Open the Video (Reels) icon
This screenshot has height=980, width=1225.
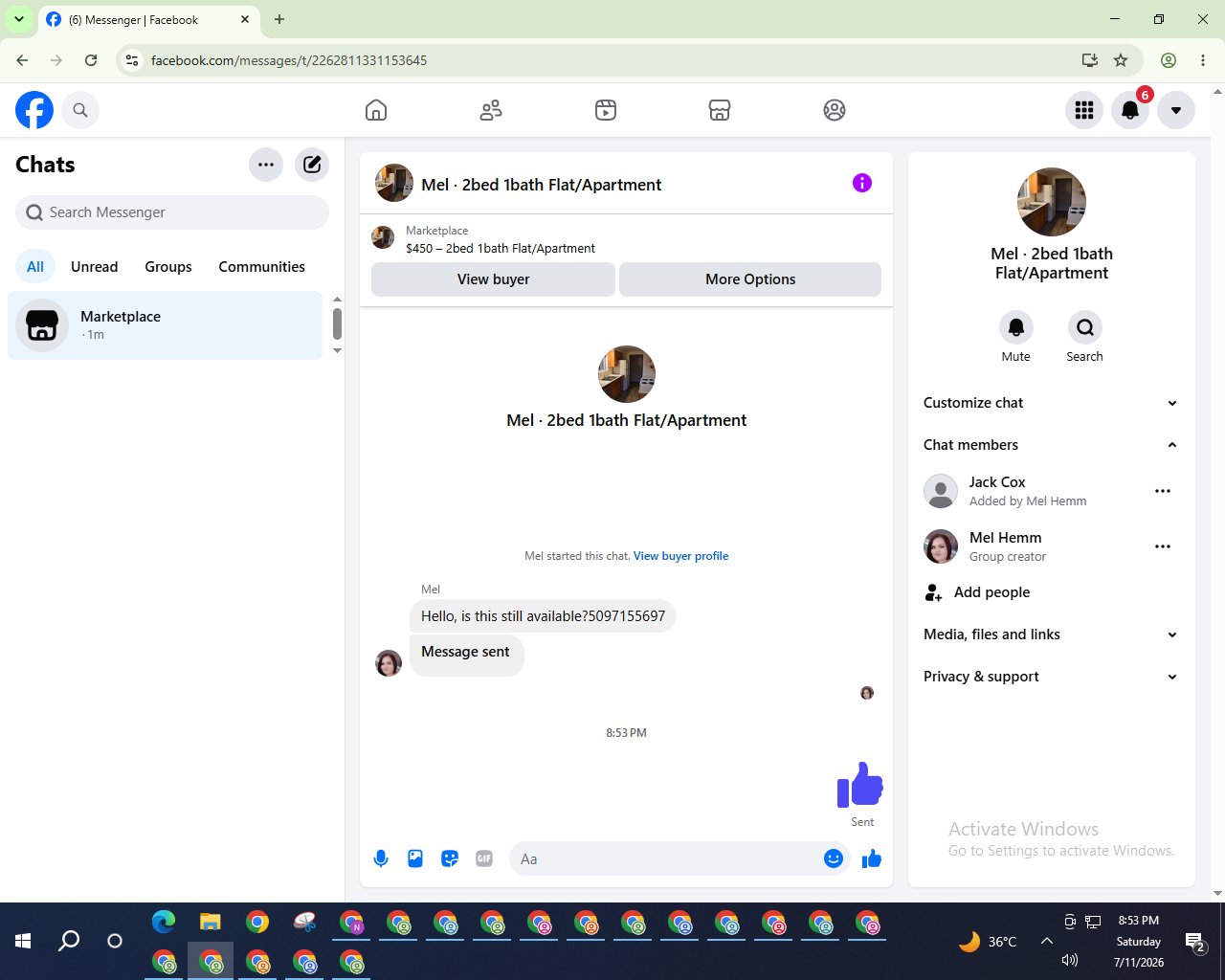[606, 110]
